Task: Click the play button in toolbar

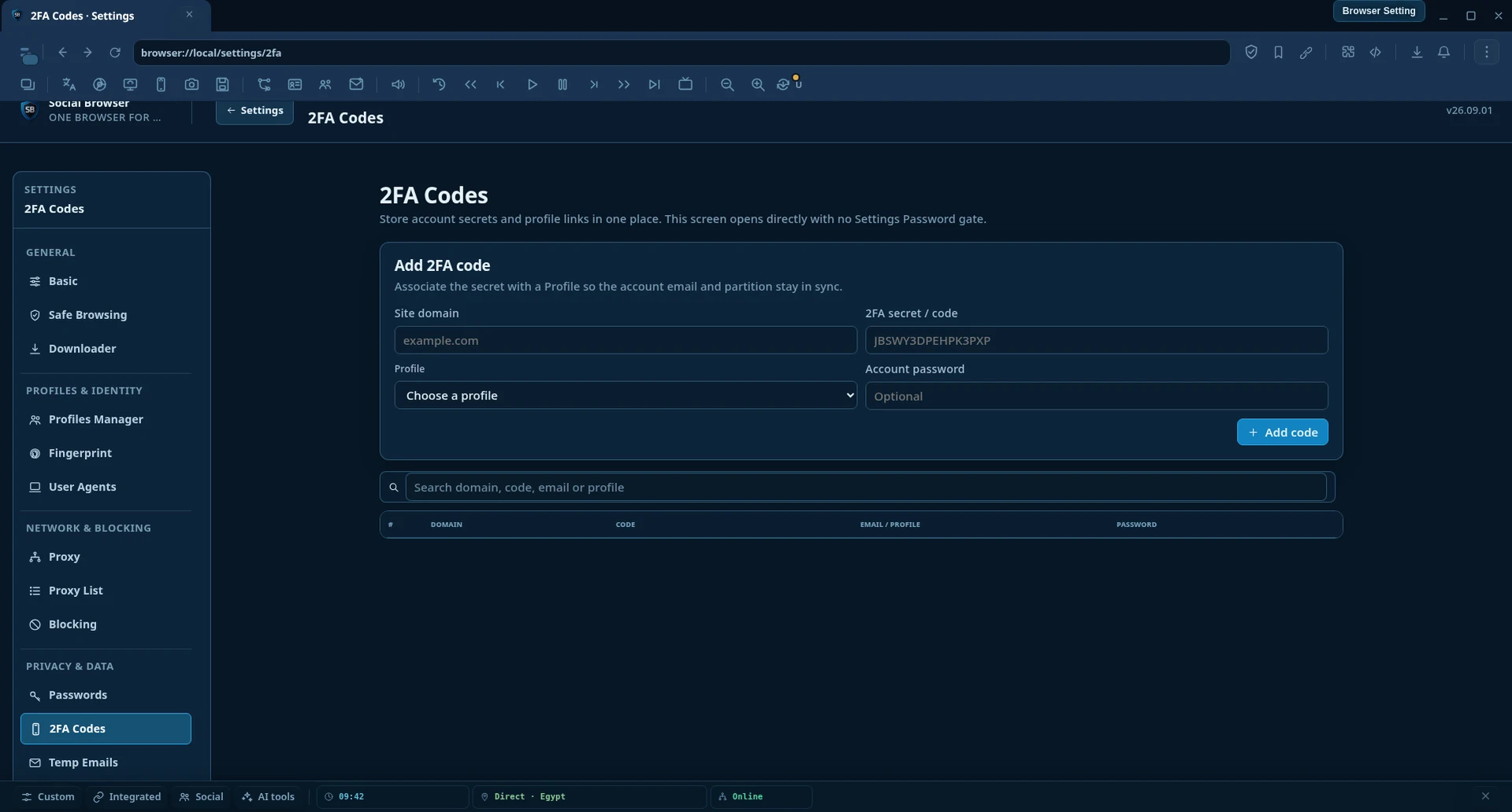Action: point(532,84)
